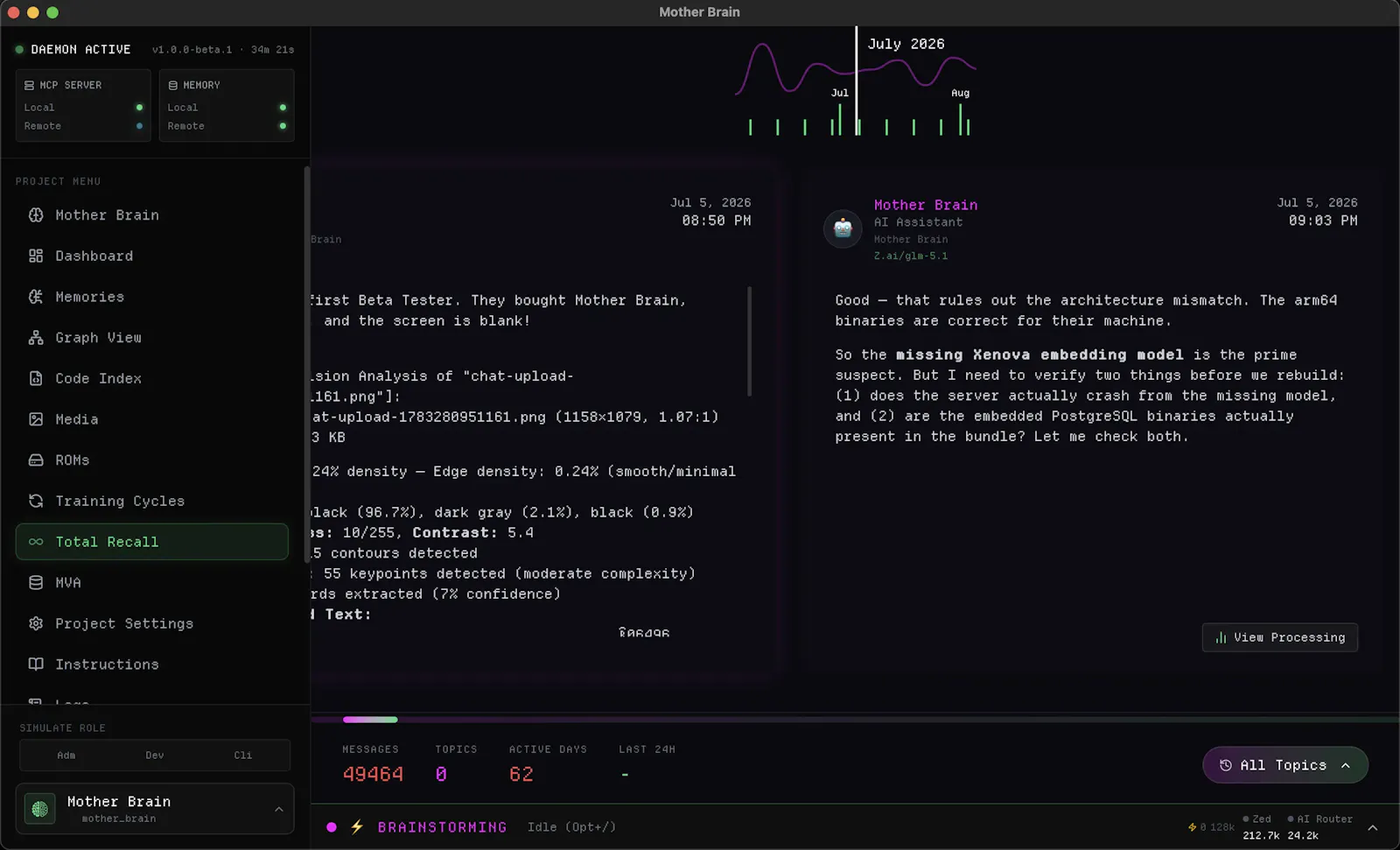
Task: Click the 08:50 PM message timestamp
Action: click(x=717, y=221)
